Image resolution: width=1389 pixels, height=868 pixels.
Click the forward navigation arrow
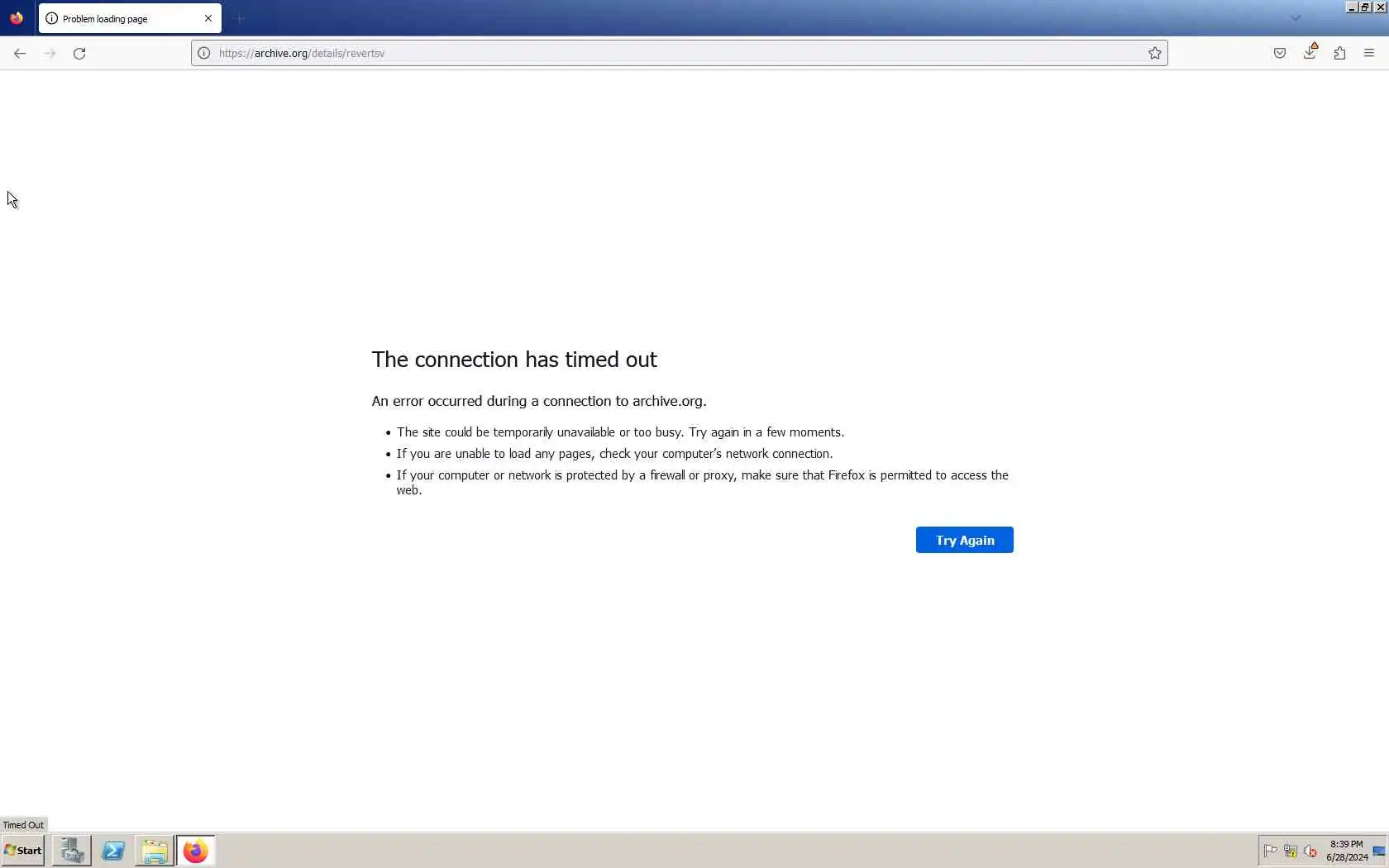50,53
